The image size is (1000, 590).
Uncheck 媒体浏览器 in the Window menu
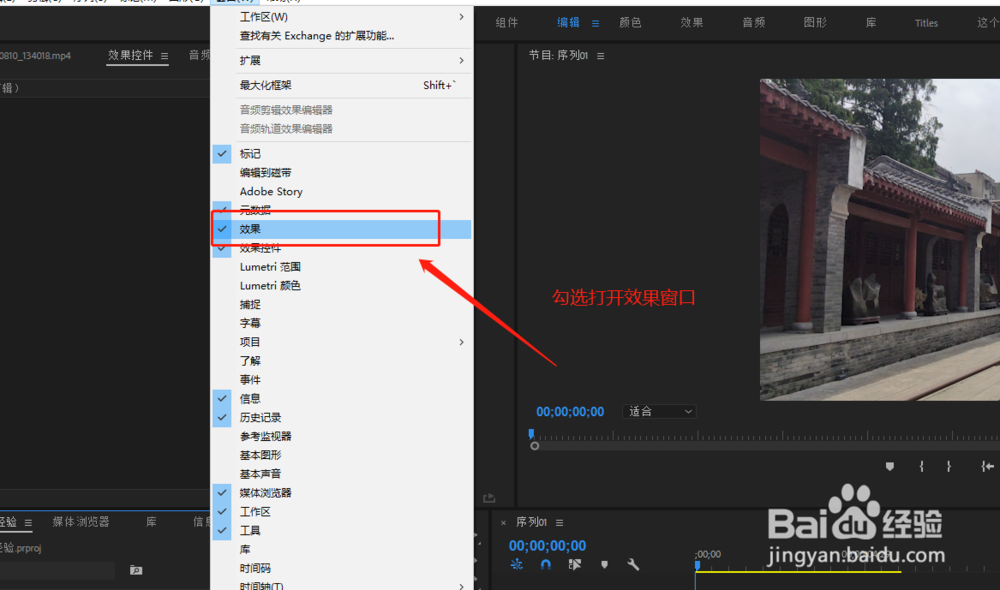tap(341, 493)
